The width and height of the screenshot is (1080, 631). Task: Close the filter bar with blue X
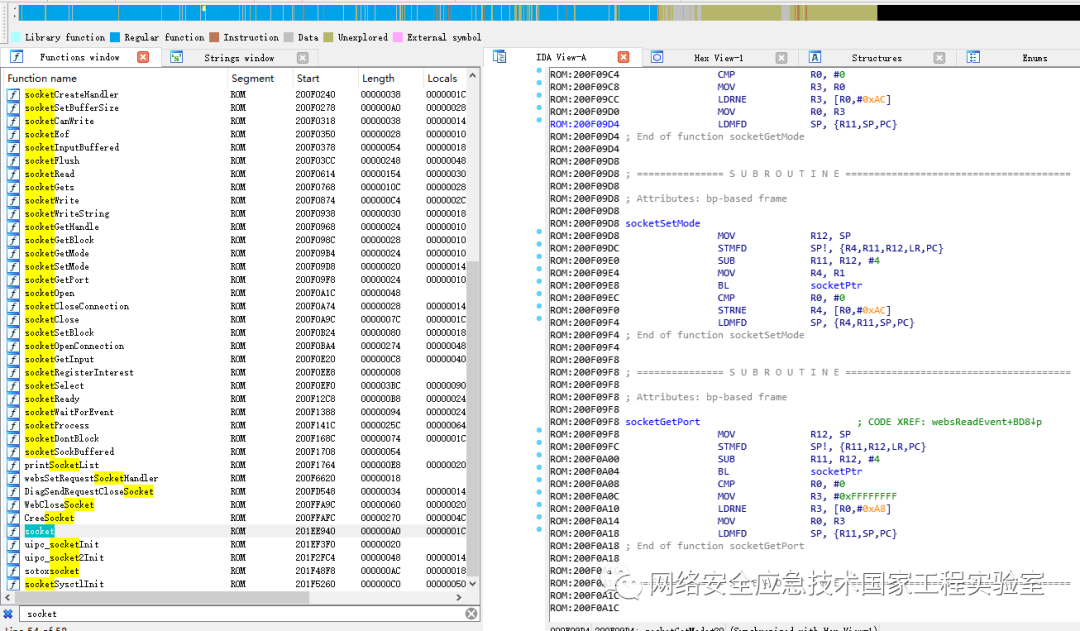coord(8,613)
